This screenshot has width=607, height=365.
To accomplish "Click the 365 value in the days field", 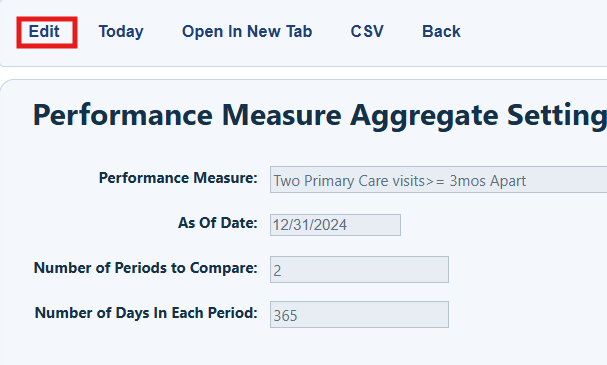I will click(285, 315).
